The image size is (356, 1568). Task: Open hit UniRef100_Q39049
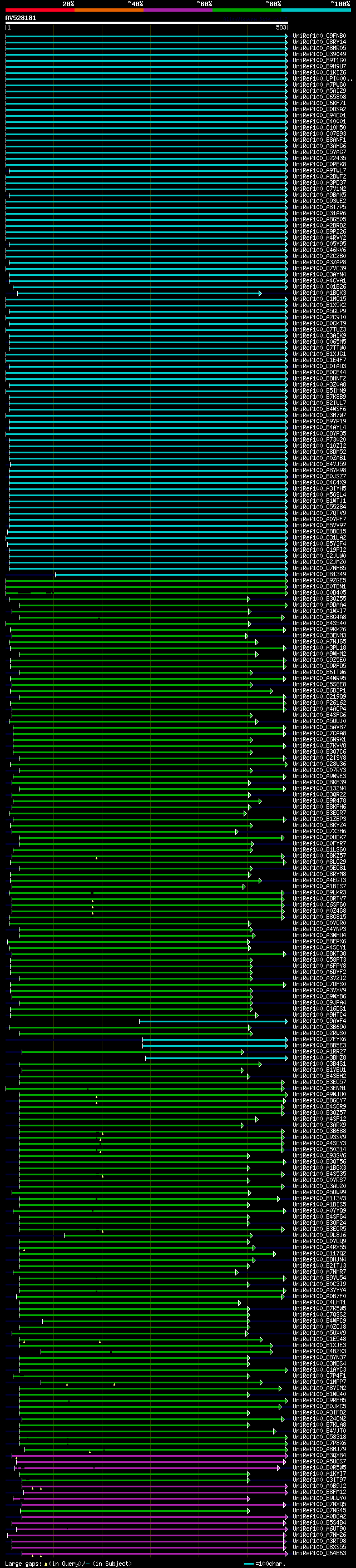pyautogui.click(x=319, y=54)
